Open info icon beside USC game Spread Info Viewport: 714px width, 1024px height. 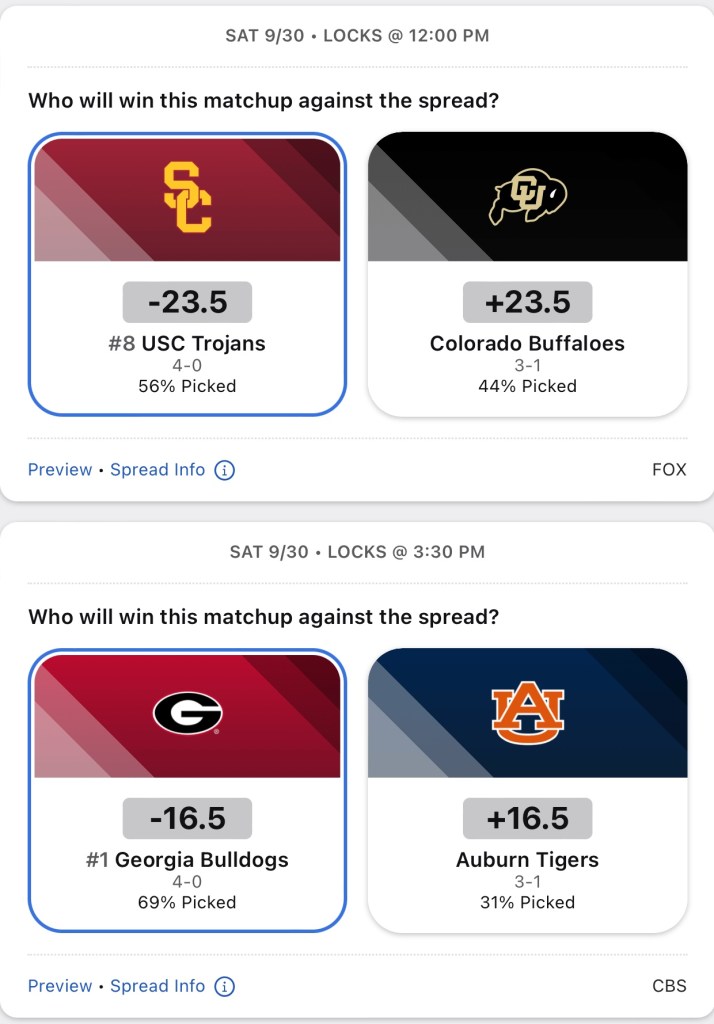point(225,470)
